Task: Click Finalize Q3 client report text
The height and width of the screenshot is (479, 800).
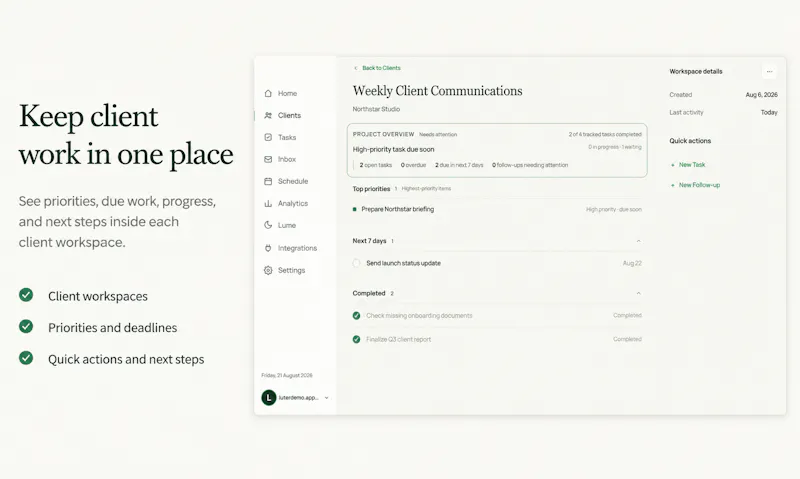Action: click(398, 339)
